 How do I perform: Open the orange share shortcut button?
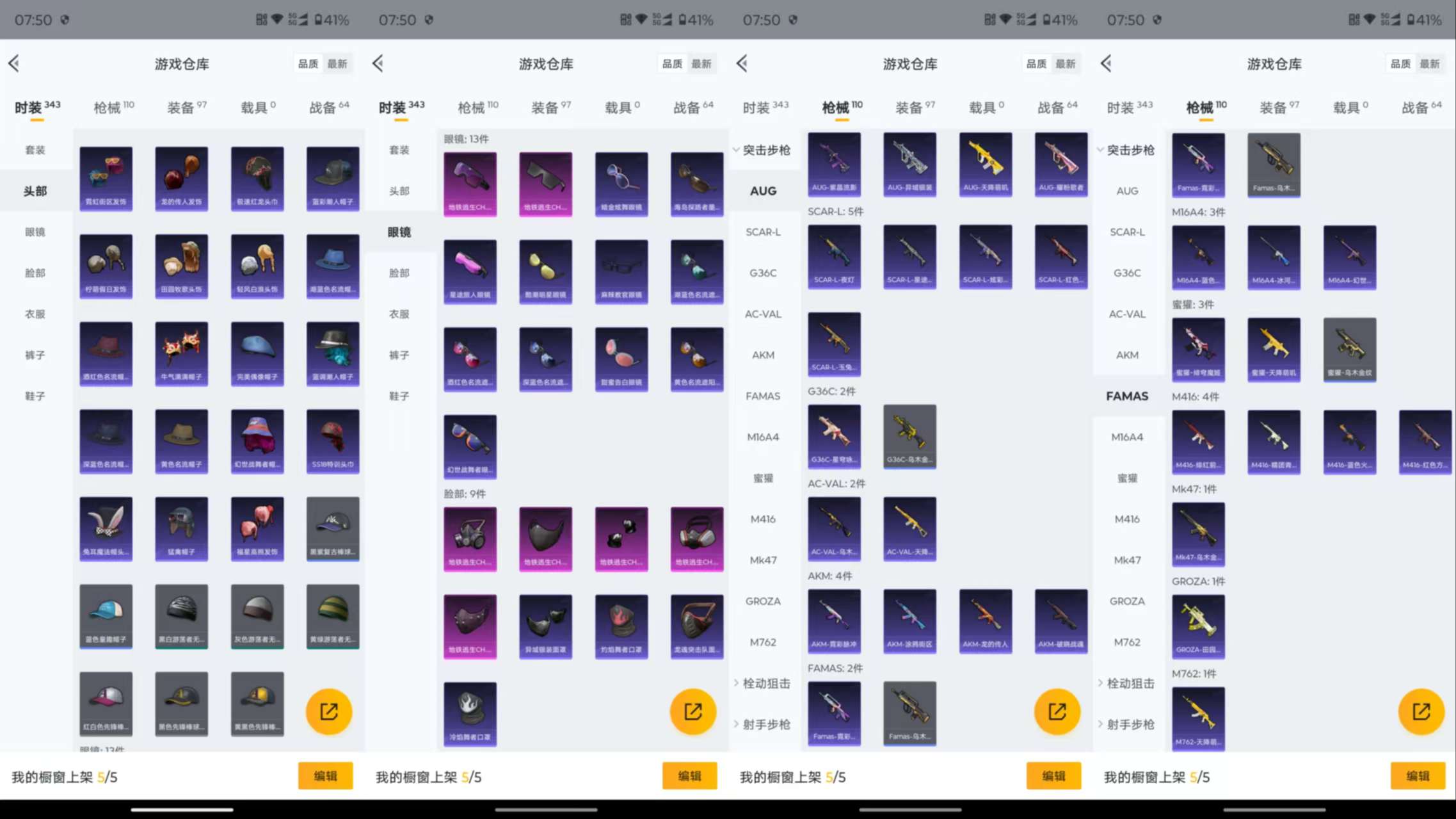(328, 711)
